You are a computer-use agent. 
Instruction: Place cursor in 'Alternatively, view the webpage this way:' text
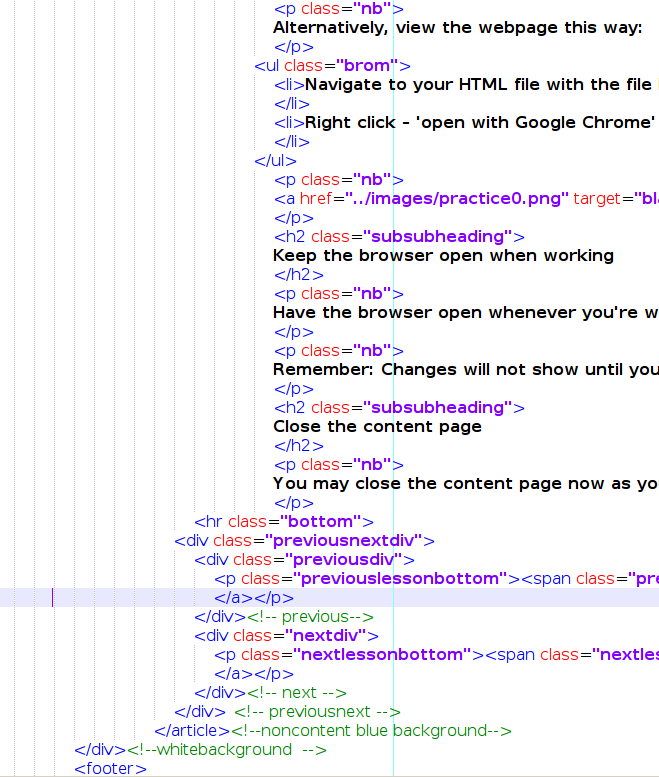(457, 28)
